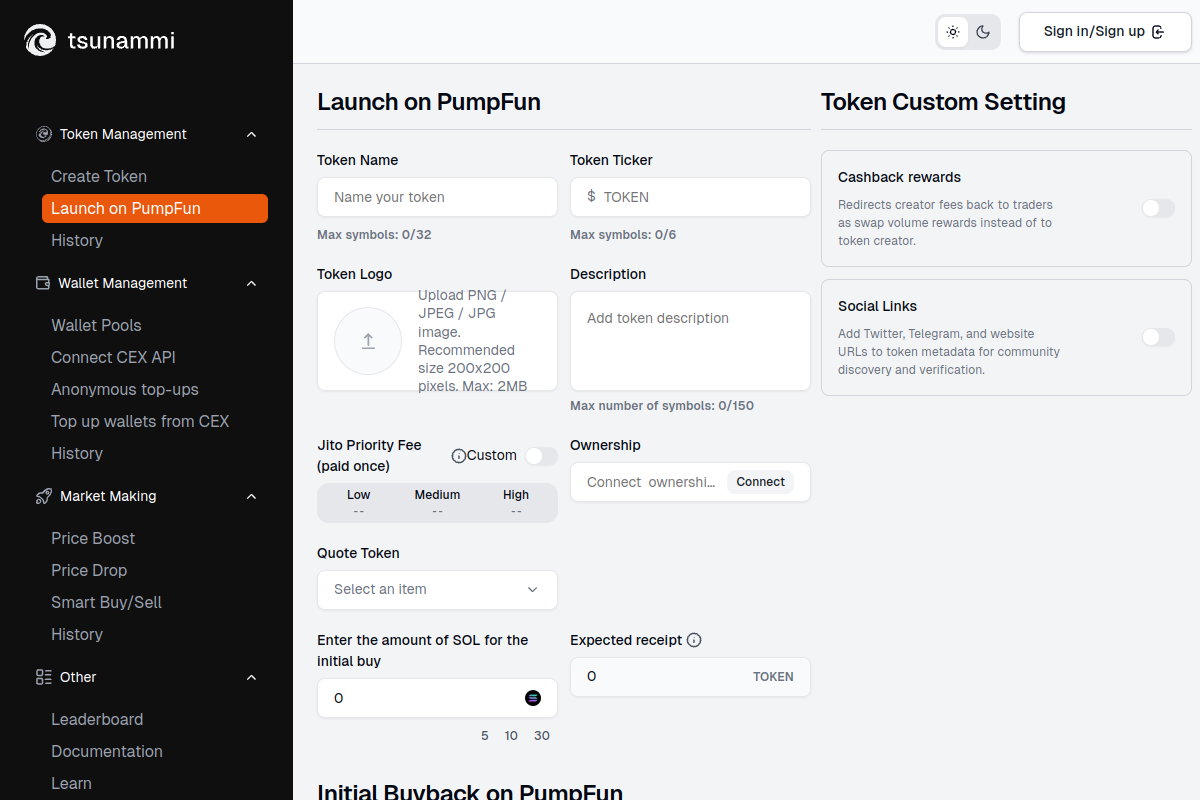Focus the SOL initial buy amount field
Viewport: 1200px width, 800px height.
437,698
